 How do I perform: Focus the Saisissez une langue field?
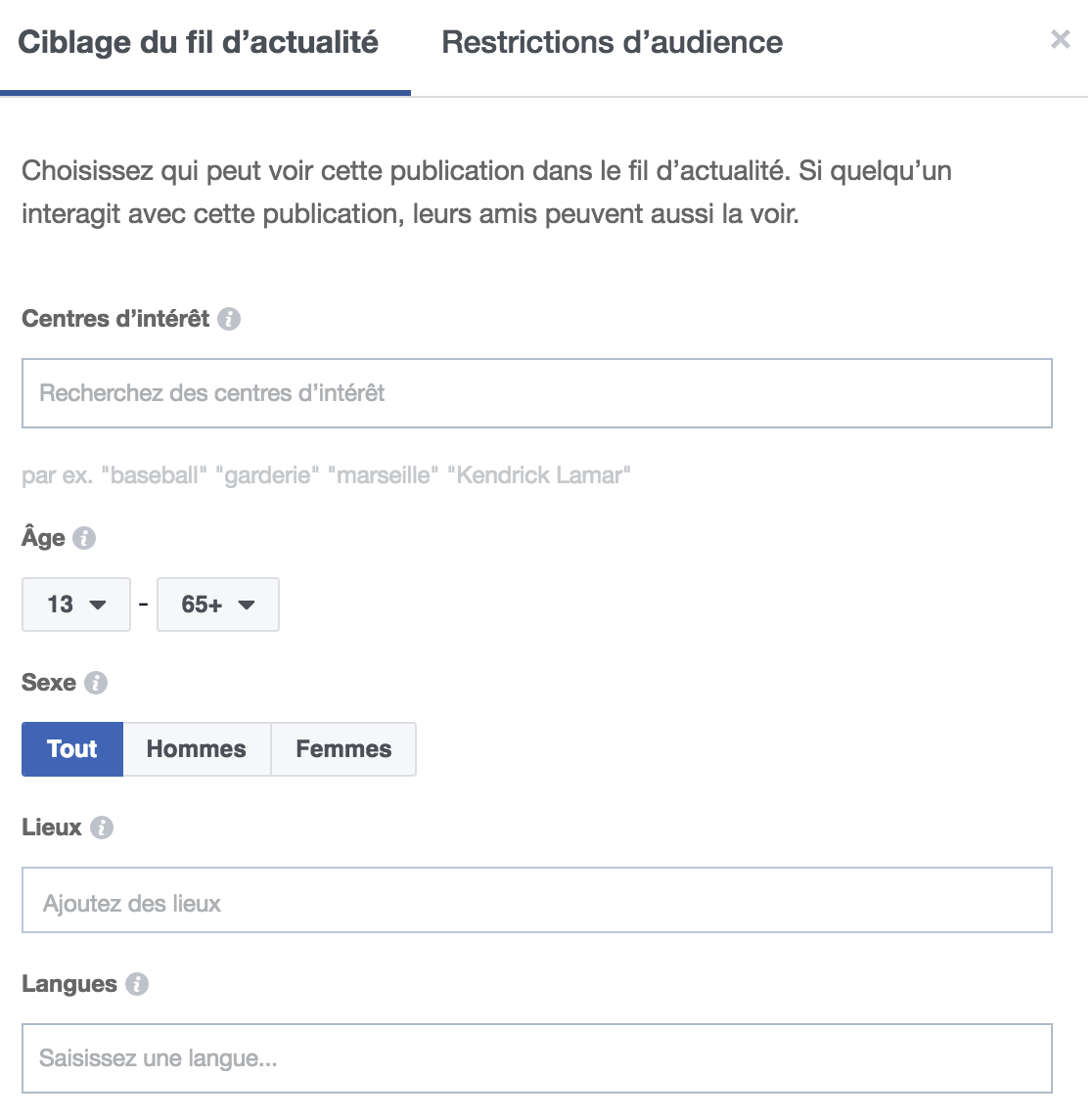[536, 1058]
